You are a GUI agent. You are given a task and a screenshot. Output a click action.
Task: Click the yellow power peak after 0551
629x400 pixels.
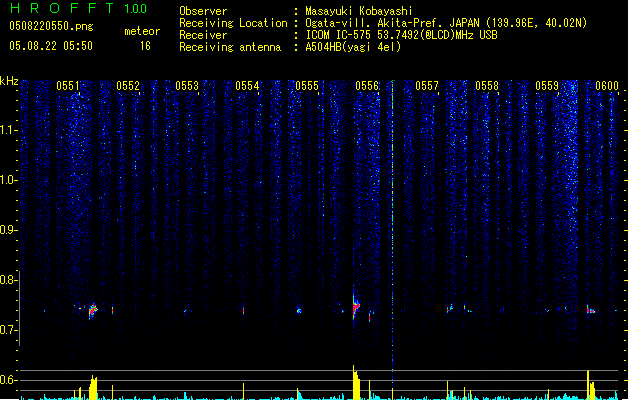coord(93,388)
